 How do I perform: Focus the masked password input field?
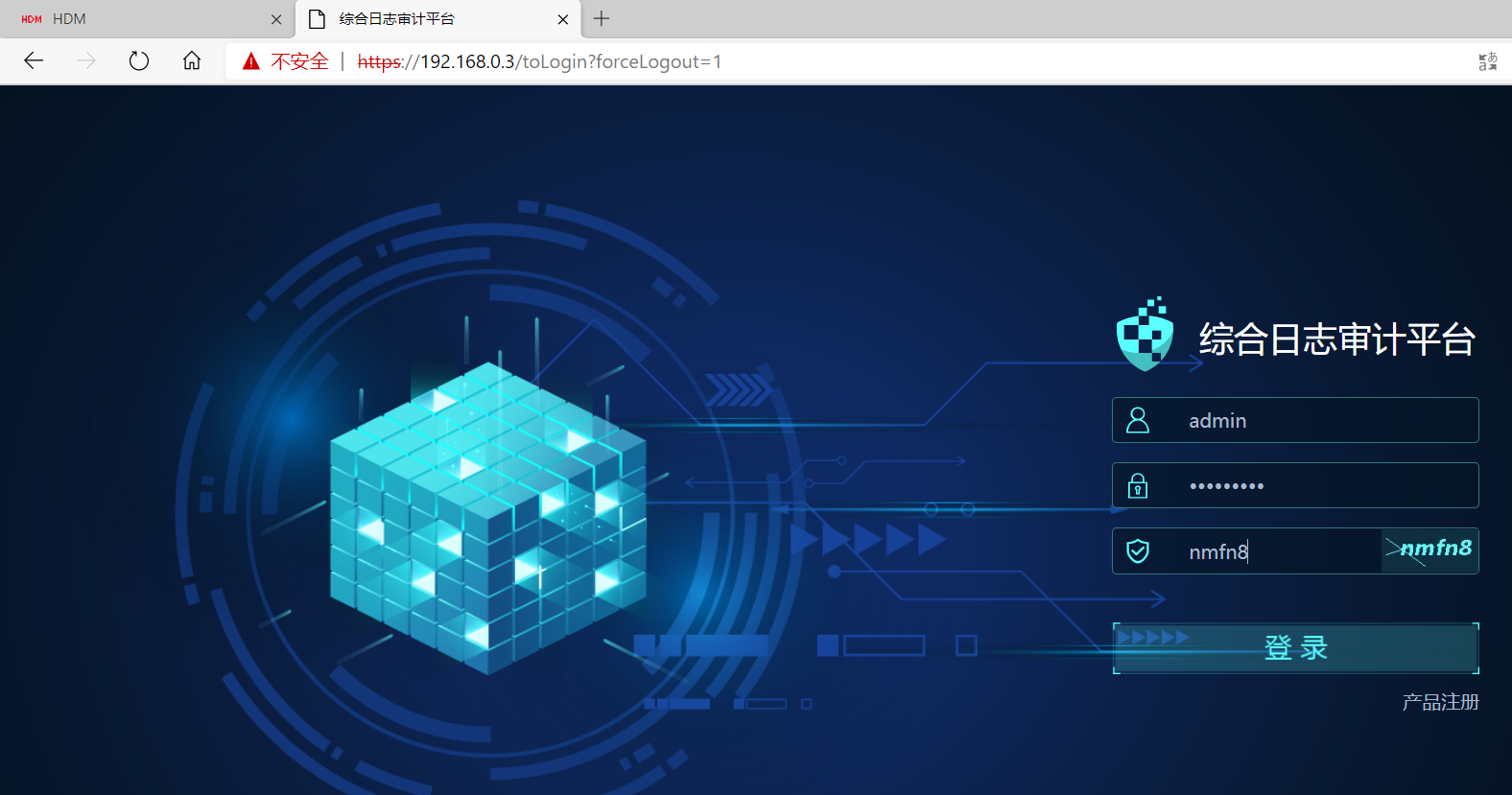pyautogui.click(x=1295, y=485)
